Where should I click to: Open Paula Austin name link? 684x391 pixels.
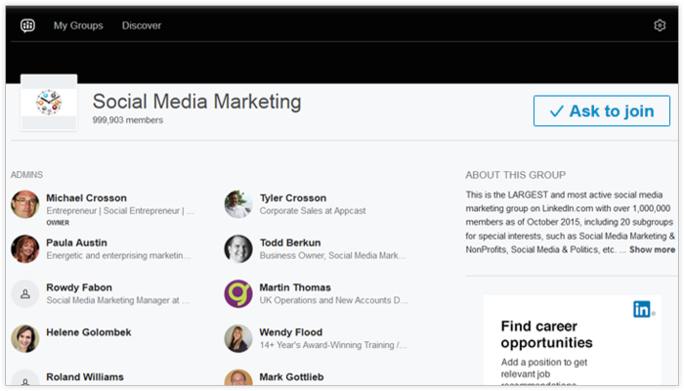(77, 243)
